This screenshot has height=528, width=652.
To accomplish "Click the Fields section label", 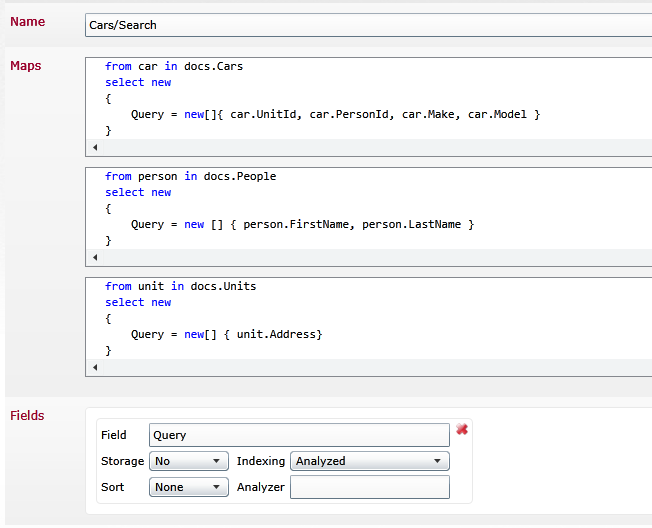I will click(x=27, y=415).
